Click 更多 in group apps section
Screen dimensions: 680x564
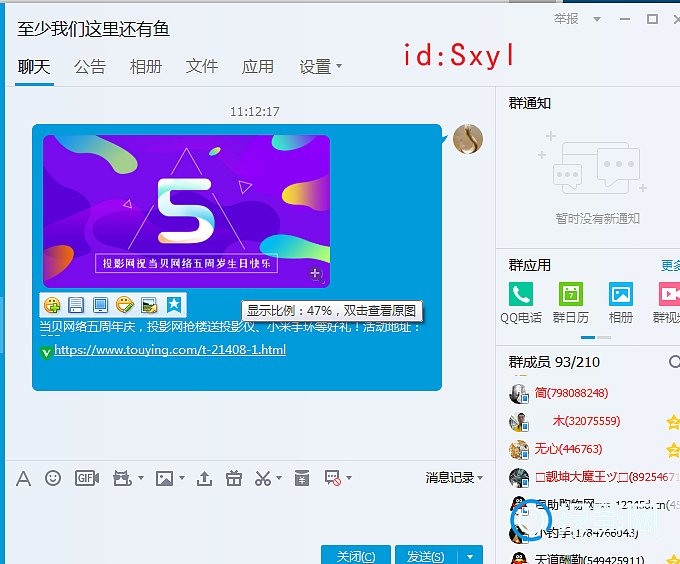point(670,265)
